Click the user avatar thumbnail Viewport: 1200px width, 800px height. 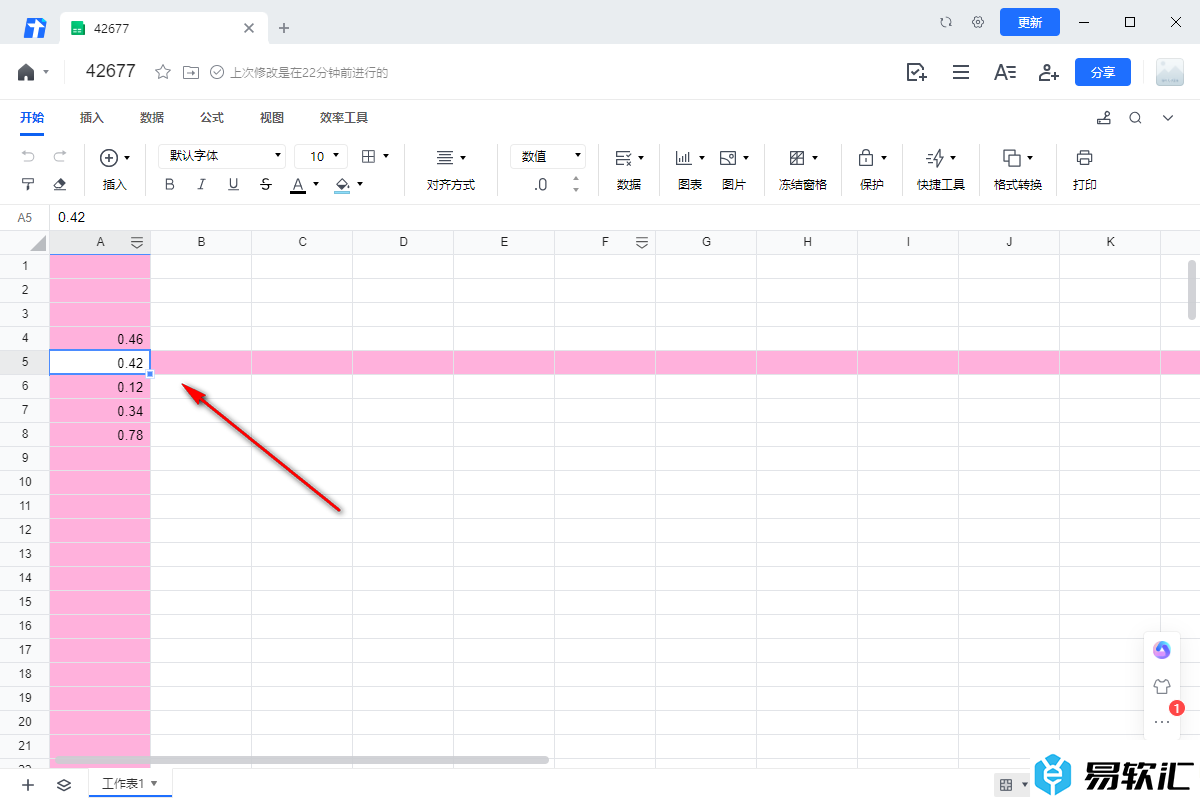[x=1169, y=72]
